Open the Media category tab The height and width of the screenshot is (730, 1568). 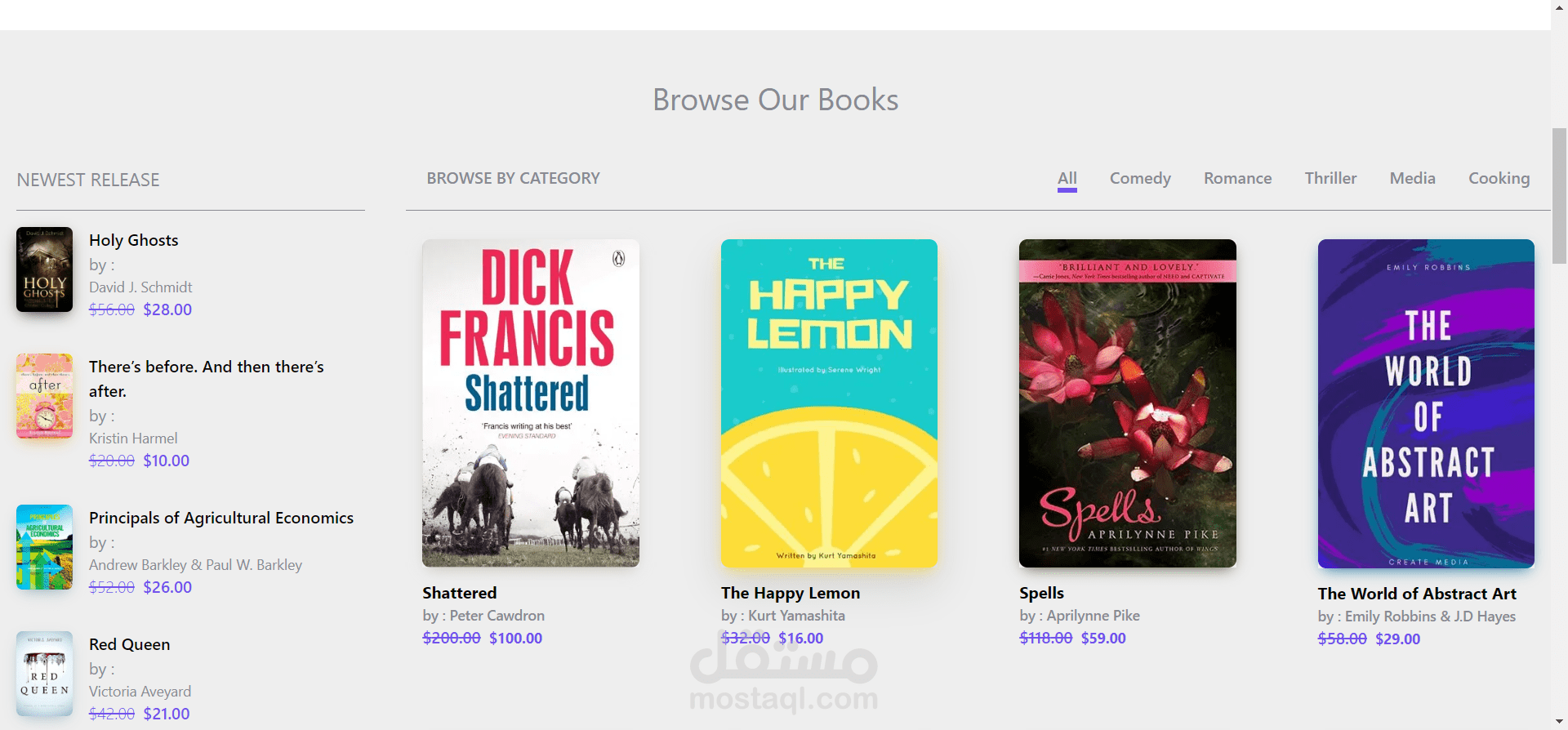click(1412, 178)
